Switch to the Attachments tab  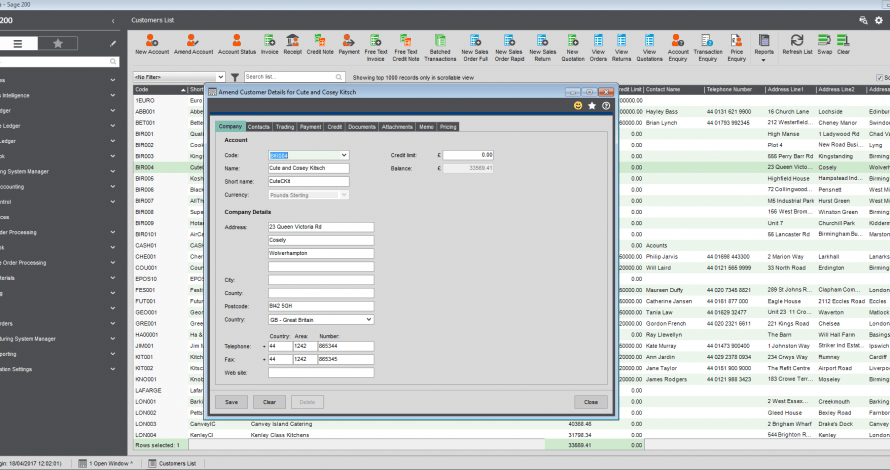397,127
